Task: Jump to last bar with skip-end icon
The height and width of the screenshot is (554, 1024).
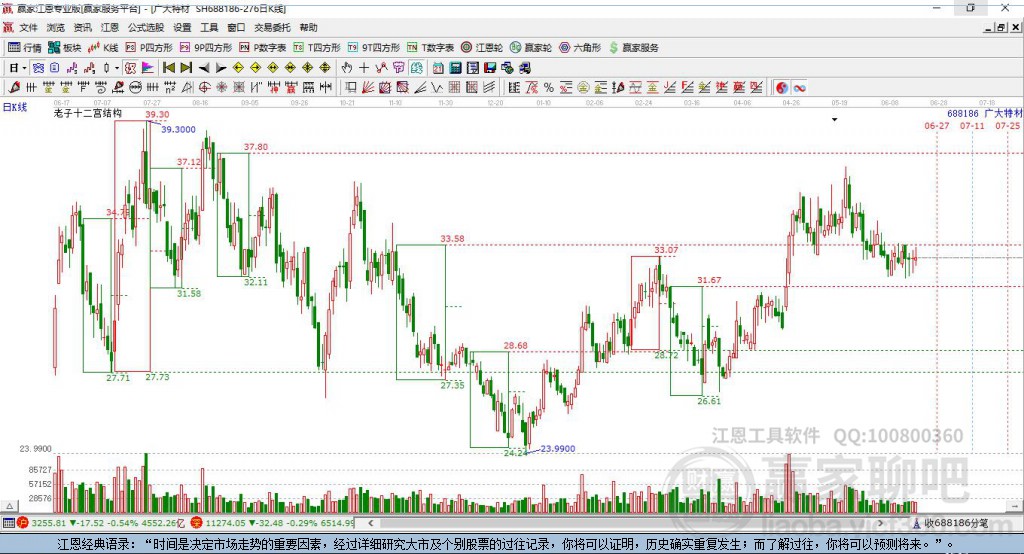Action: pyautogui.click(x=186, y=68)
